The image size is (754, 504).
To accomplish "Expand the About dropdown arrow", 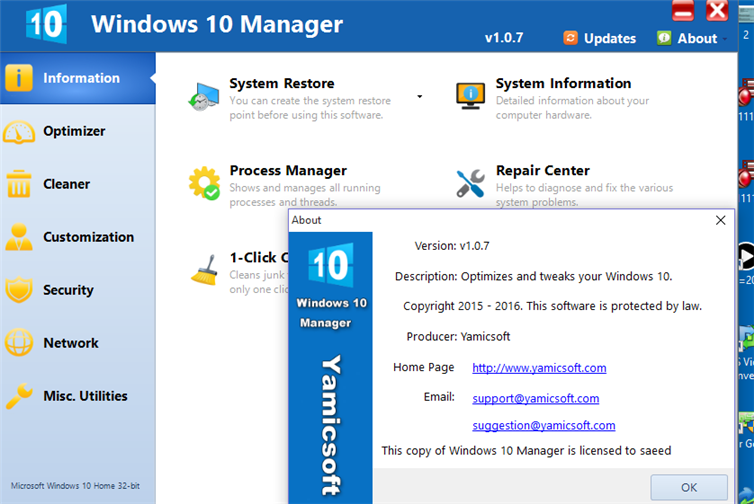I will (x=726, y=39).
